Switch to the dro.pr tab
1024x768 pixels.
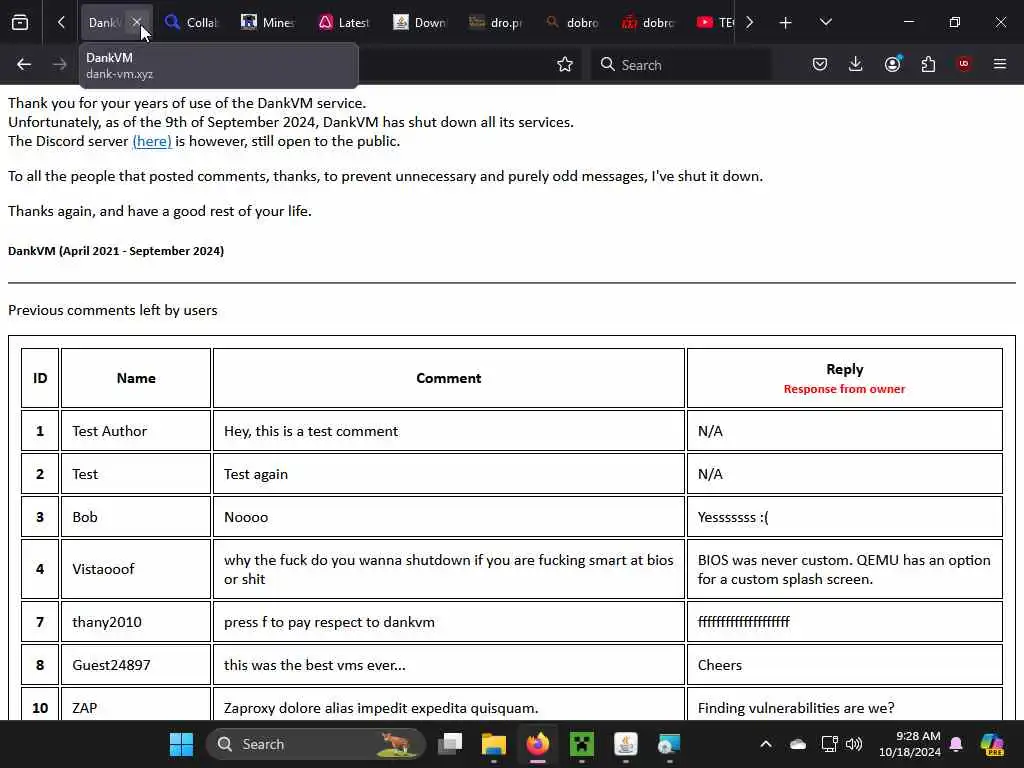(x=496, y=22)
